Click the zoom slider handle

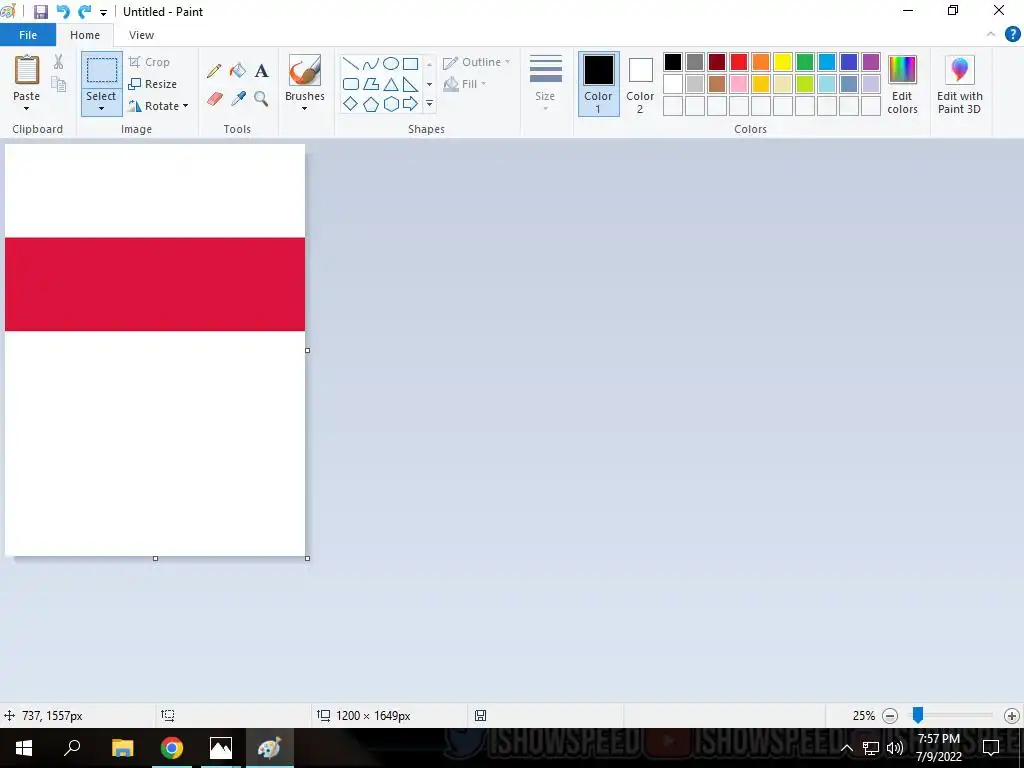coord(918,715)
